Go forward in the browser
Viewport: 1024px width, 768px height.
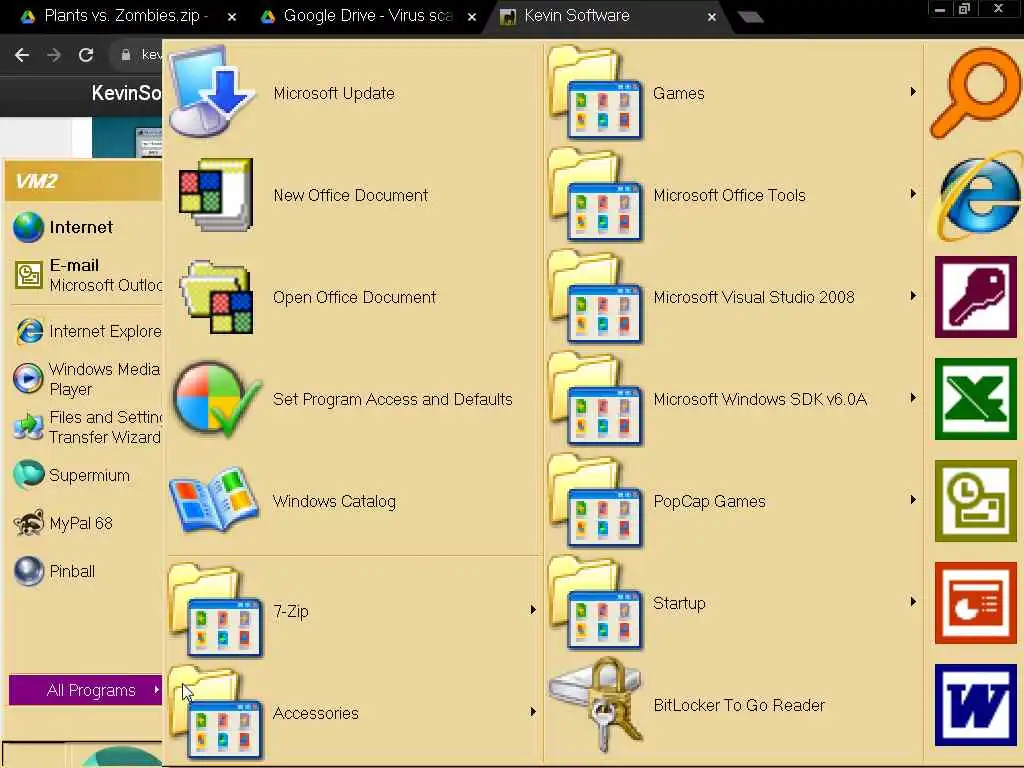point(54,55)
